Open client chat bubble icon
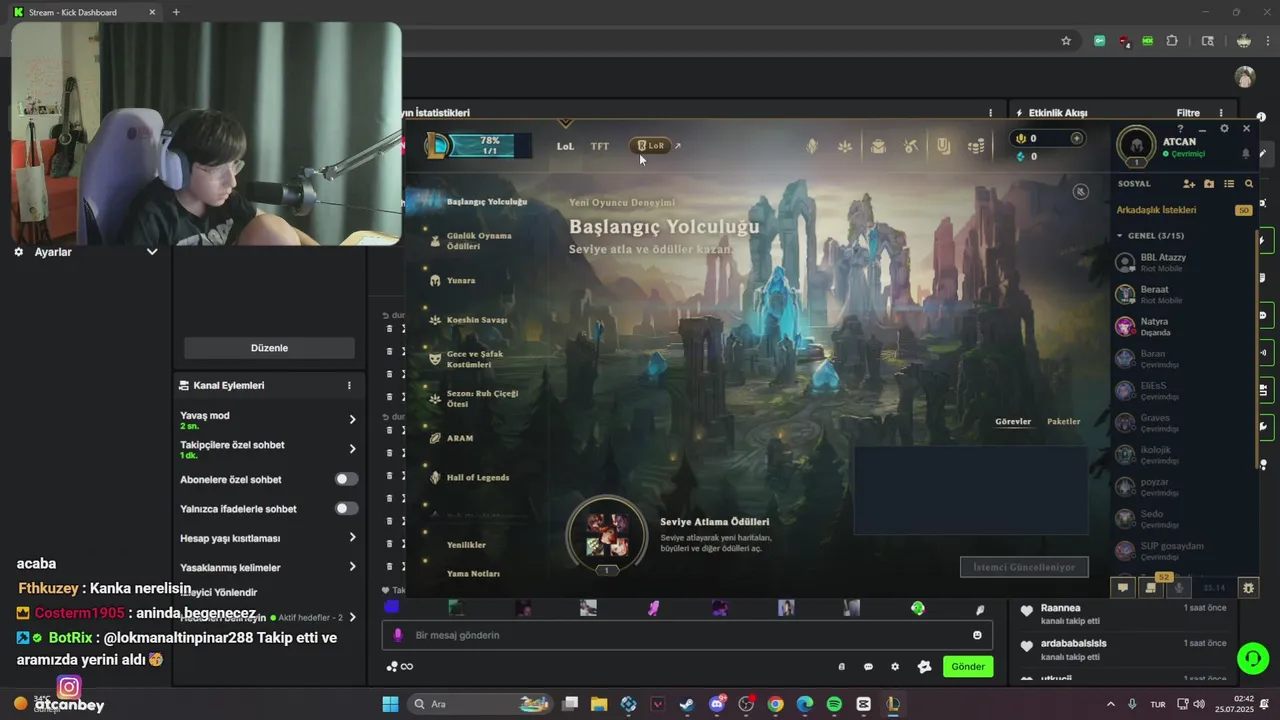The width and height of the screenshot is (1280, 720). 1123,588
